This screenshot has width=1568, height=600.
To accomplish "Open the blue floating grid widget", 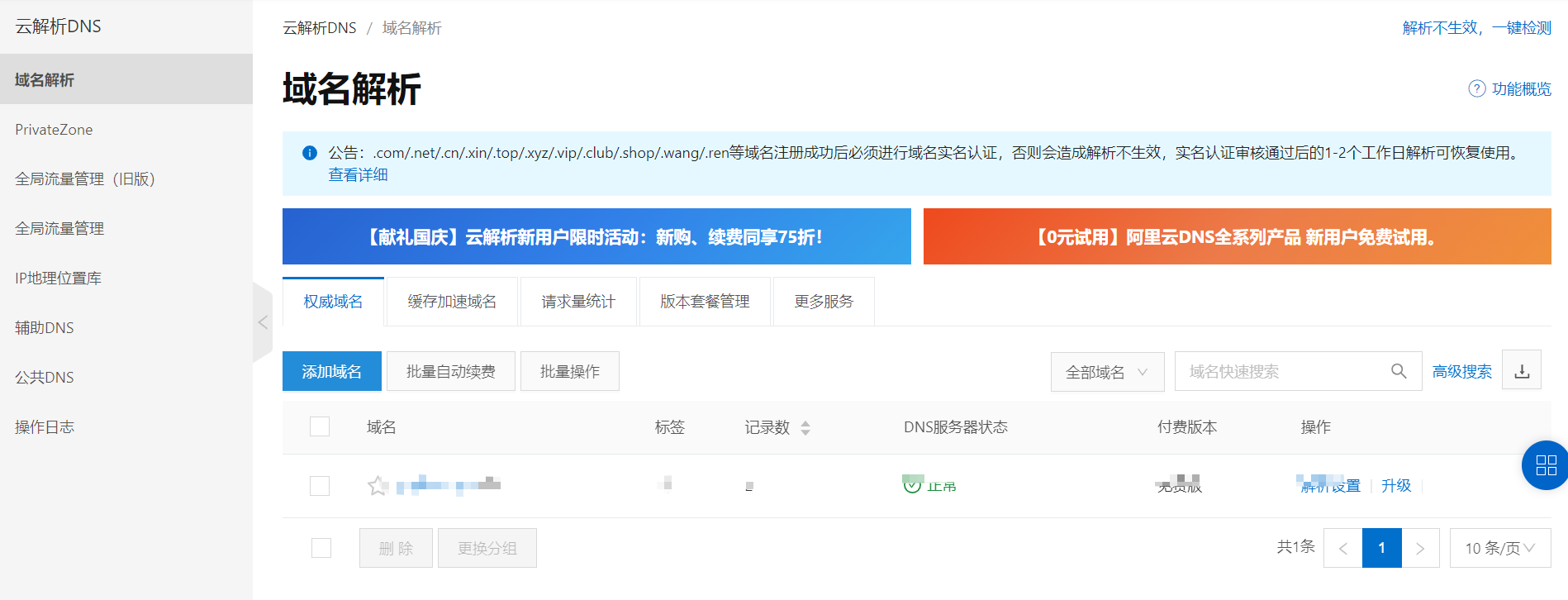I will 1545,465.
